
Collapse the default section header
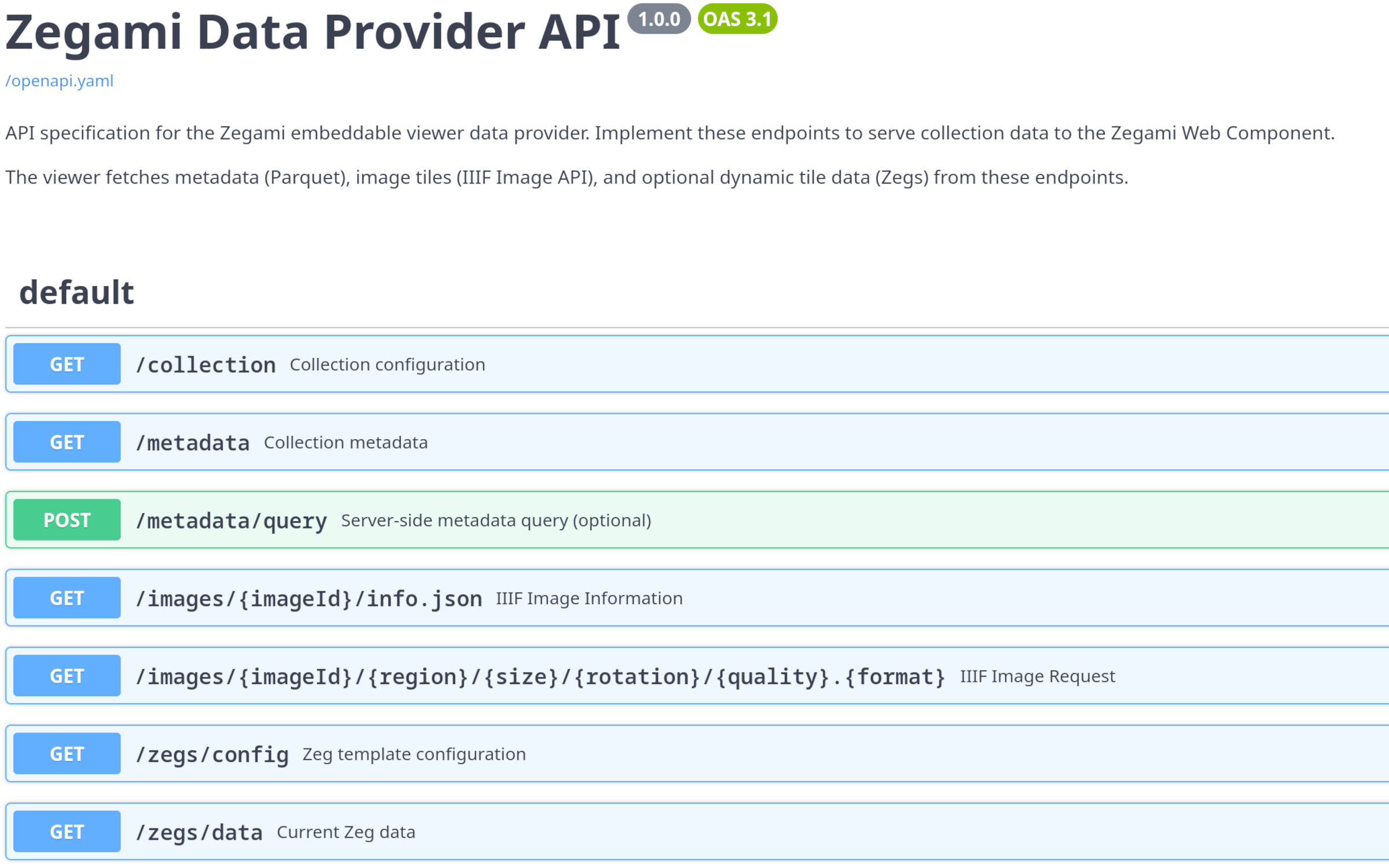point(76,292)
